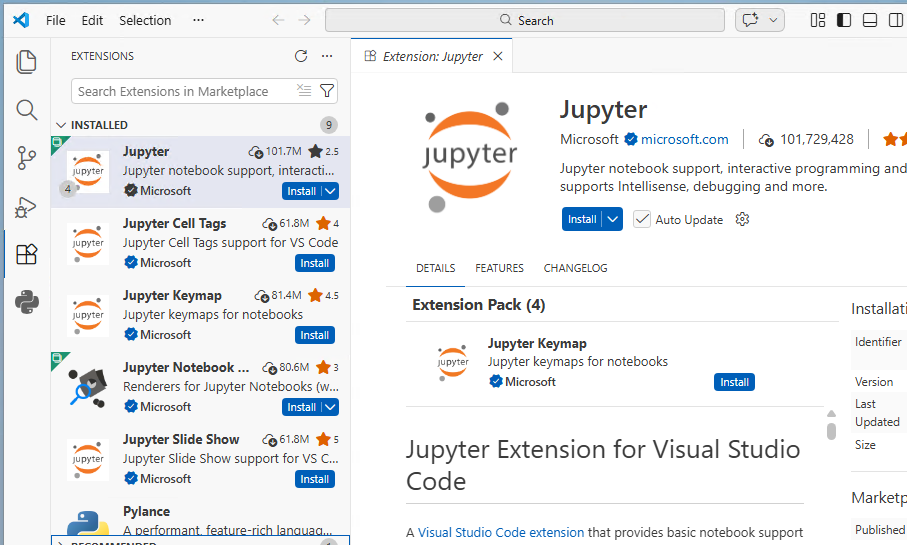Open the microsoft.com publisher link
The image size is (907, 545).
684,139
